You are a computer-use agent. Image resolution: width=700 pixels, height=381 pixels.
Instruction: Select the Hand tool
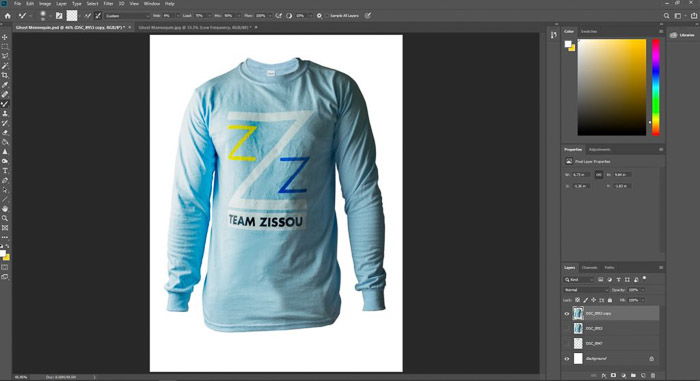pyautogui.click(x=5, y=209)
